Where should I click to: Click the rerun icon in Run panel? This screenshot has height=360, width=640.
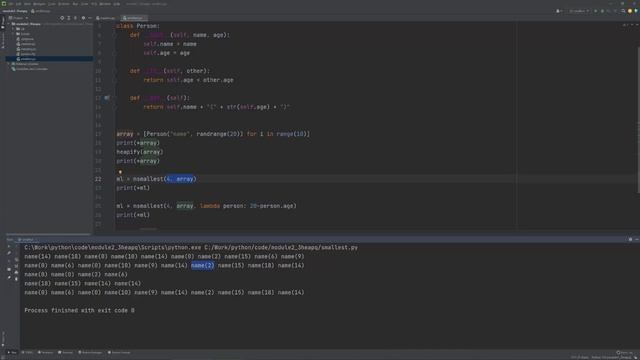pos(9,246)
